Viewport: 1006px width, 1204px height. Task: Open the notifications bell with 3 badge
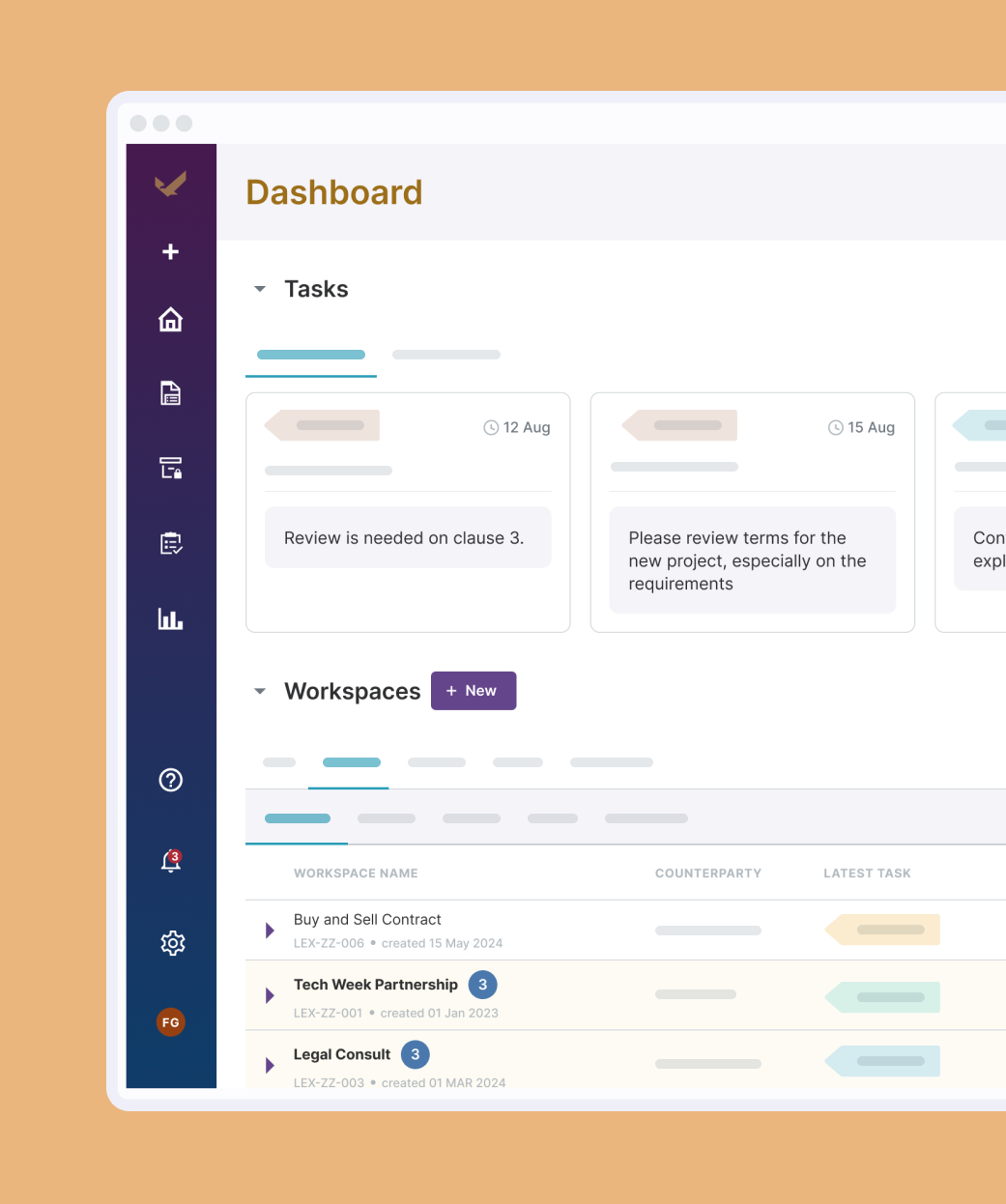(171, 861)
